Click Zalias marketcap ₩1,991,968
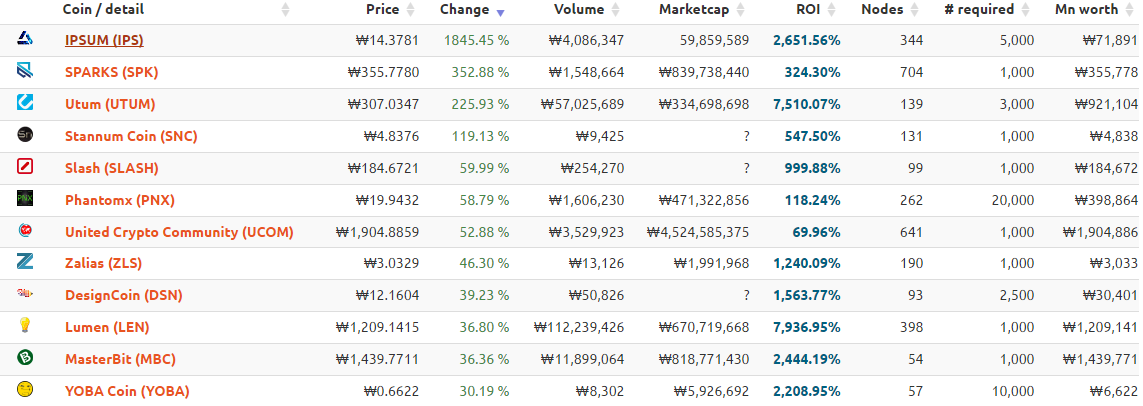The image size is (1143, 406). pyautogui.click(x=711, y=263)
